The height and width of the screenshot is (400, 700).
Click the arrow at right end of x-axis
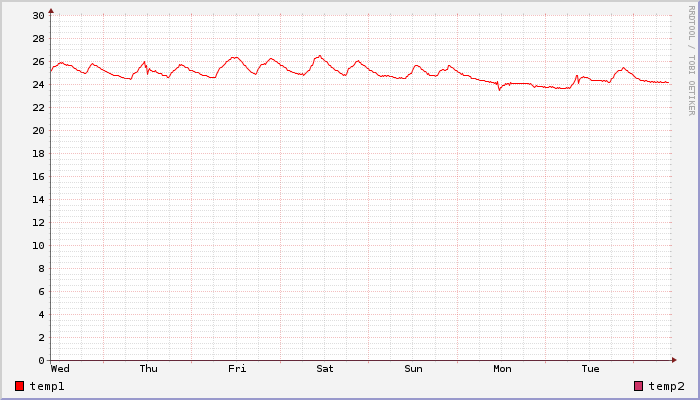[675, 360]
